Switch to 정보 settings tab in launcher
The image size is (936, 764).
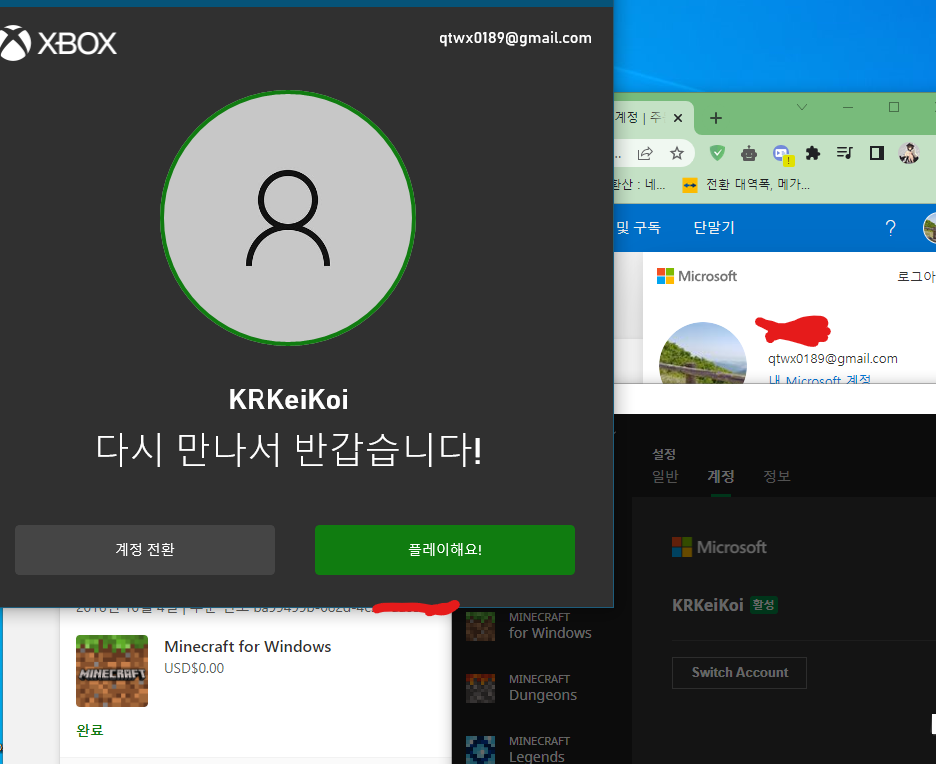[x=777, y=476]
